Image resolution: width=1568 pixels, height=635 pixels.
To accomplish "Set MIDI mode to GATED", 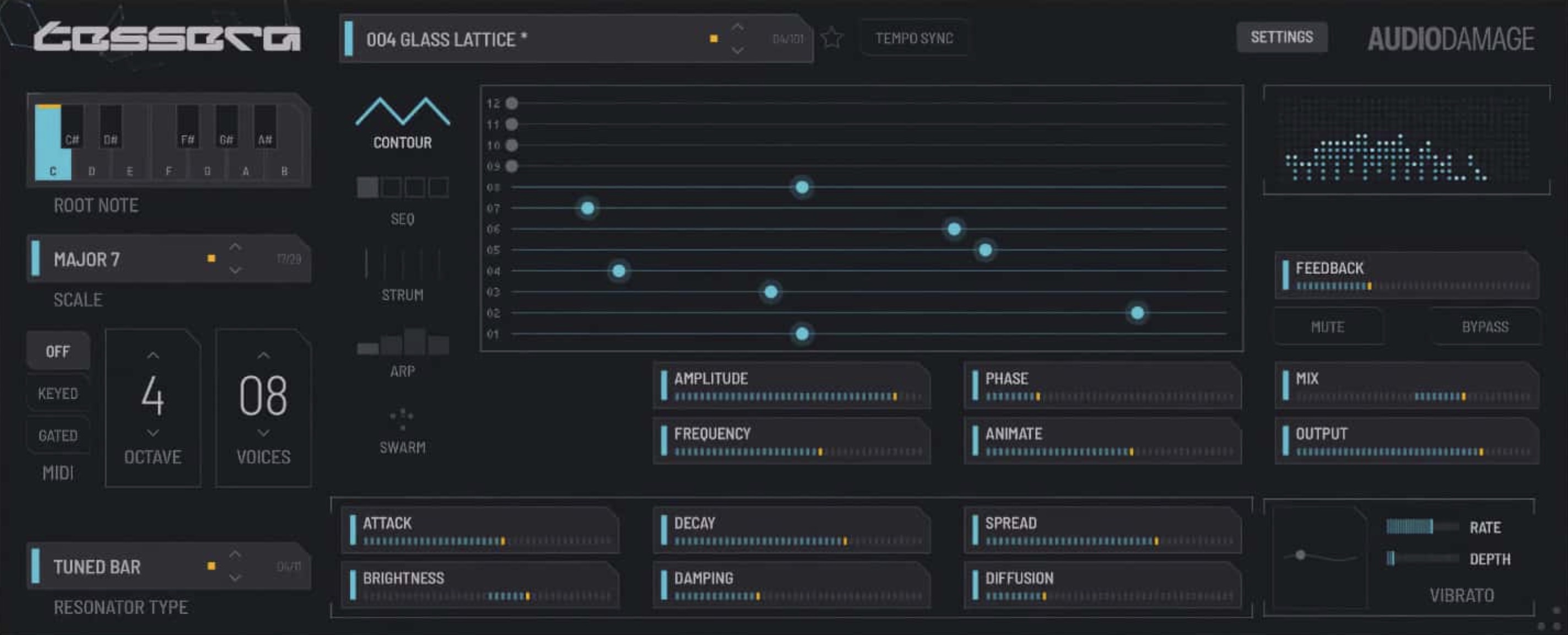I will [58, 435].
